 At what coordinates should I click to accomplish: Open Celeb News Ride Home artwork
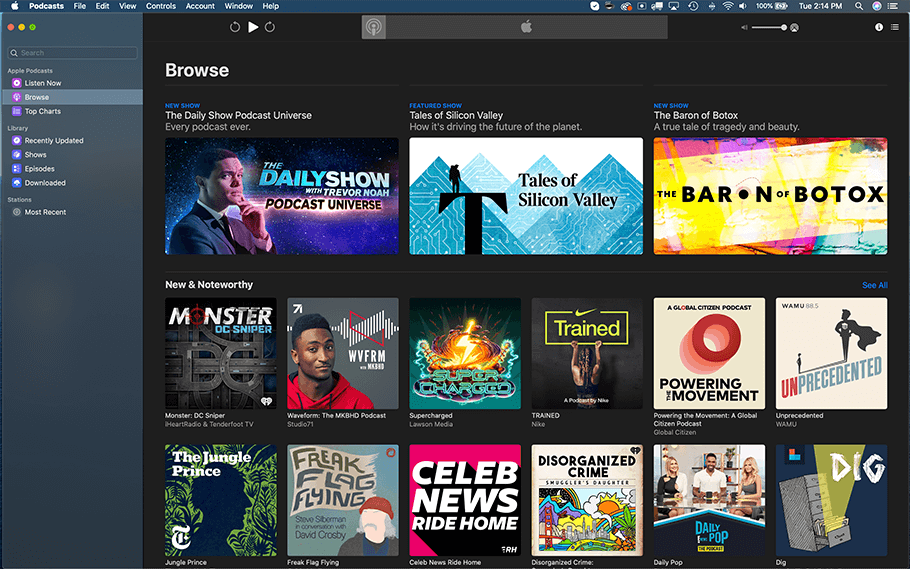(x=465, y=500)
